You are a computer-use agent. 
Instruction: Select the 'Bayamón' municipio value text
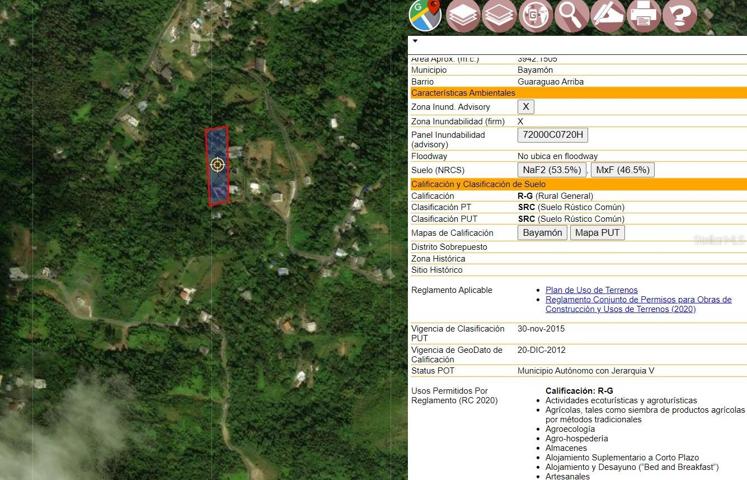pyautogui.click(x=535, y=70)
